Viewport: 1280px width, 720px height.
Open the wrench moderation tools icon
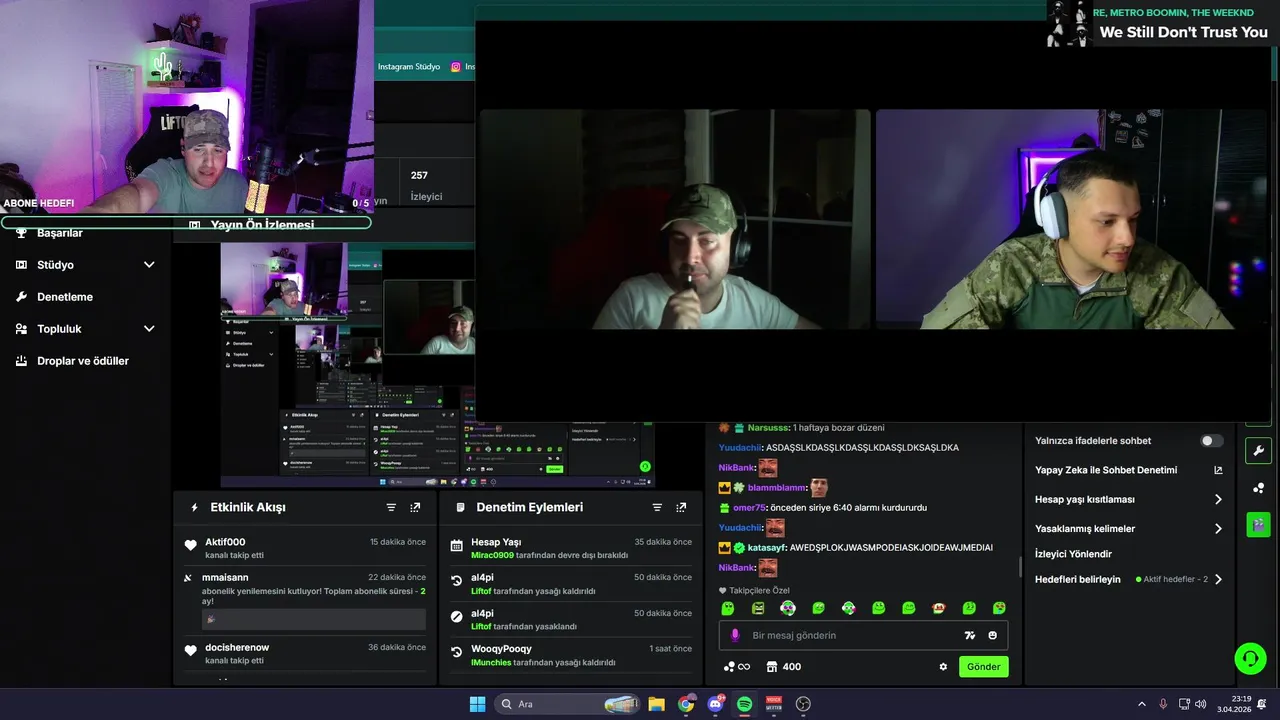pyautogui.click(x=1258, y=450)
